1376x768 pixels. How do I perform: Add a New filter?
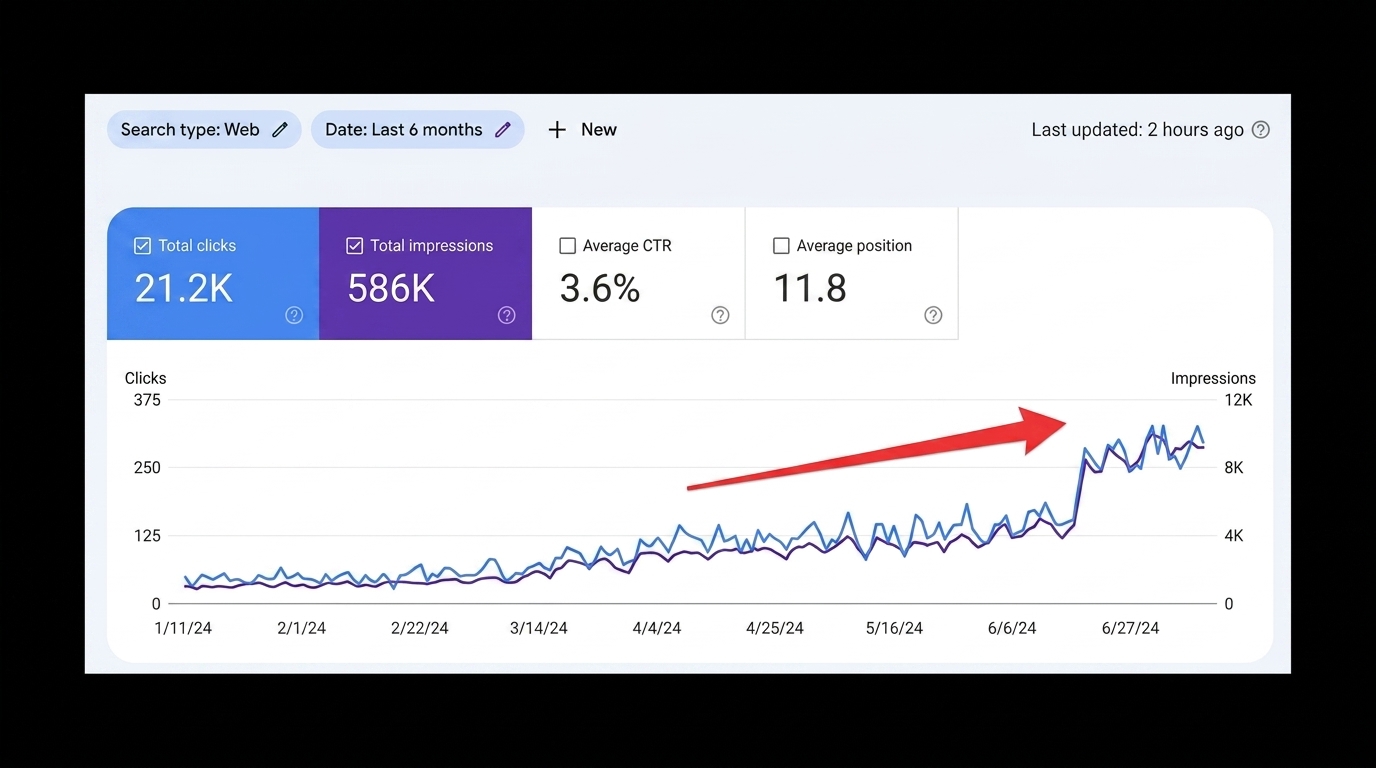[x=582, y=130]
